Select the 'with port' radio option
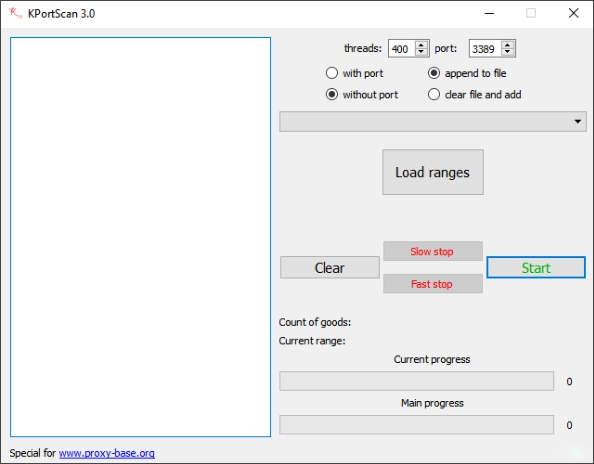Screen dimensions: 594x464 tap(332, 73)
